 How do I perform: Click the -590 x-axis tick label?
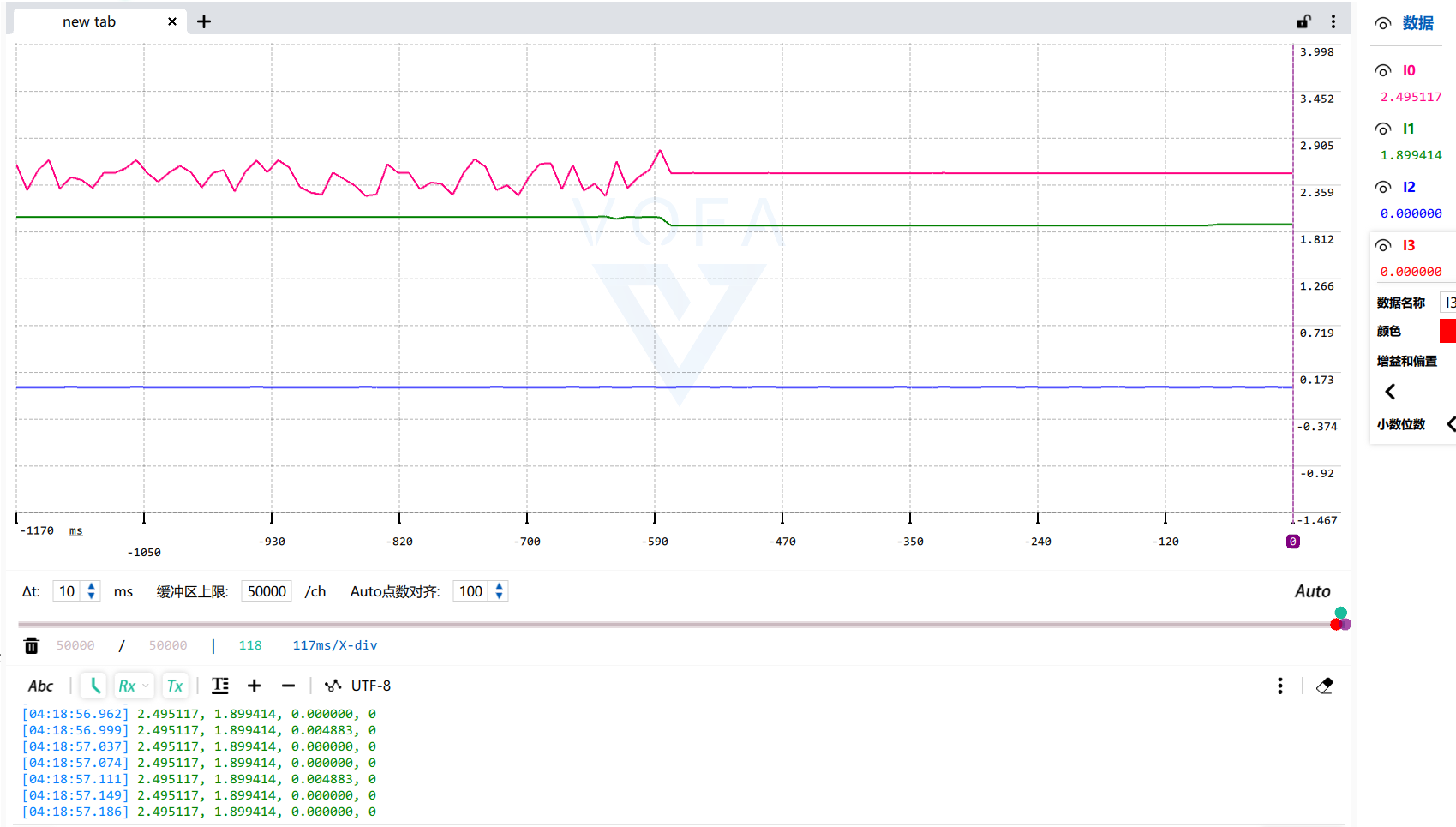pos(655,542)
